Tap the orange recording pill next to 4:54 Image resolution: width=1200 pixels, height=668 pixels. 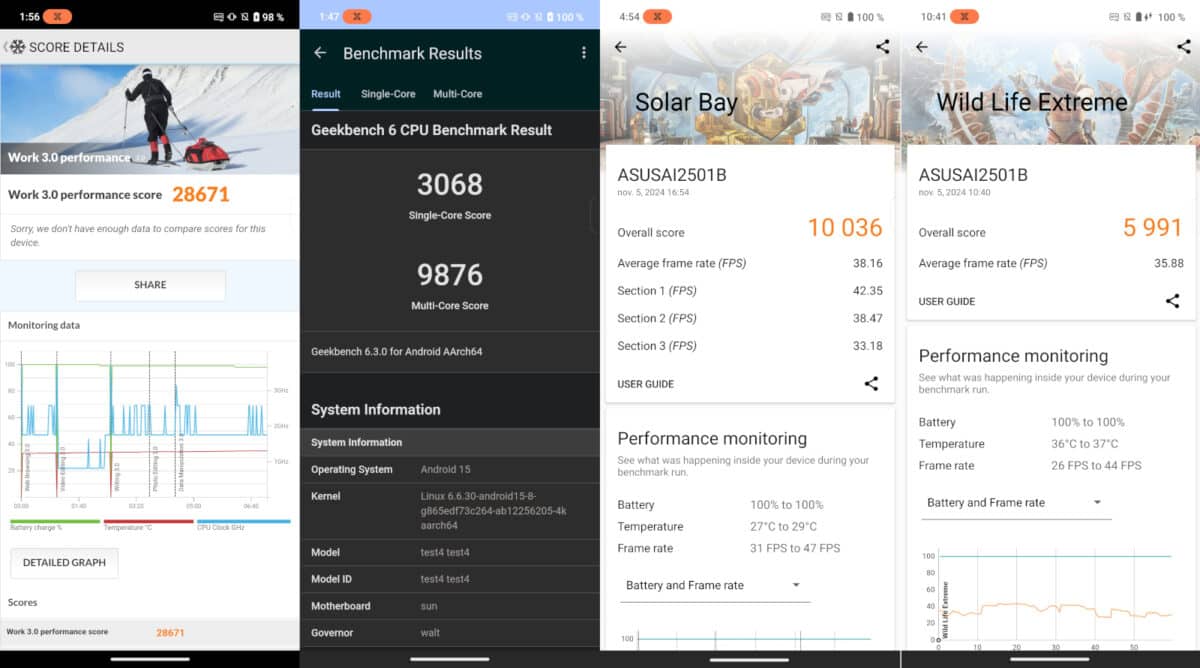658,17
